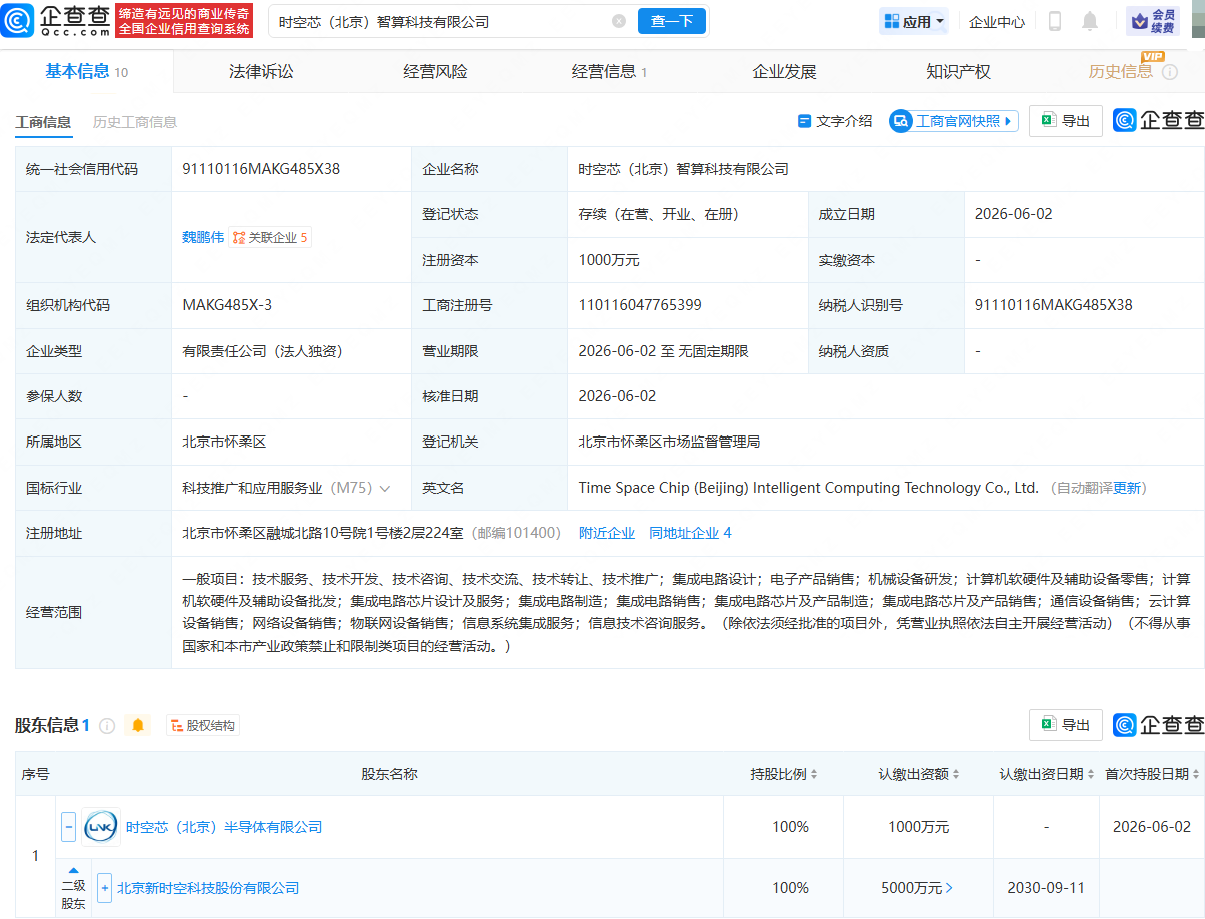Image resolution: width=1205 pixels, height=919 pixels.
Task: Select the 工商信息 sub-tab
Action: click(43, 122)
